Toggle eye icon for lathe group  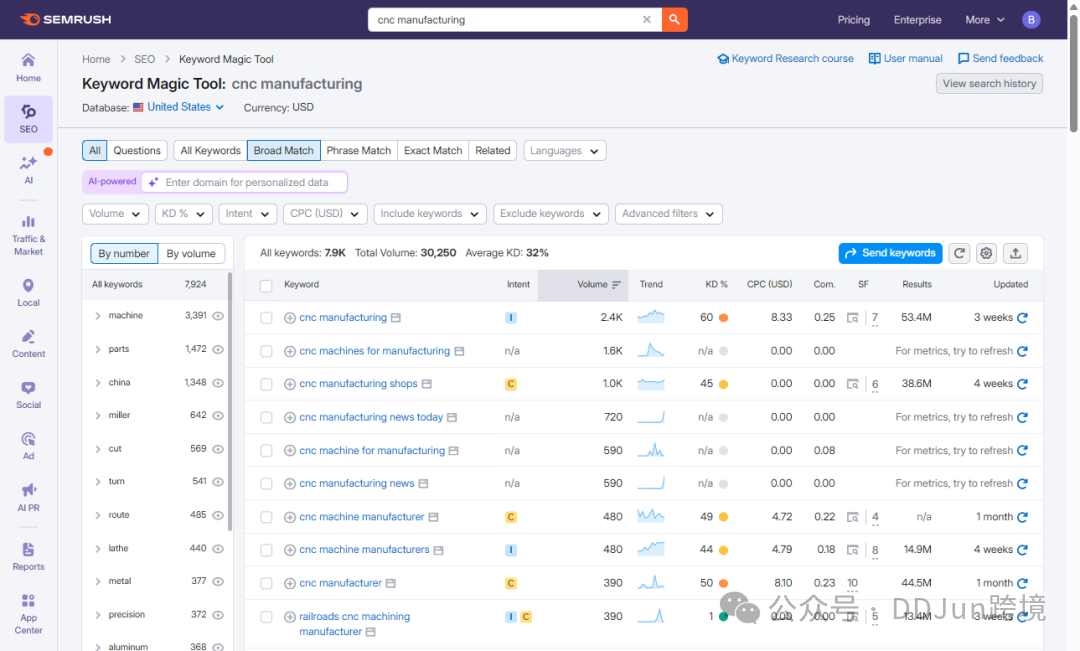218,548
